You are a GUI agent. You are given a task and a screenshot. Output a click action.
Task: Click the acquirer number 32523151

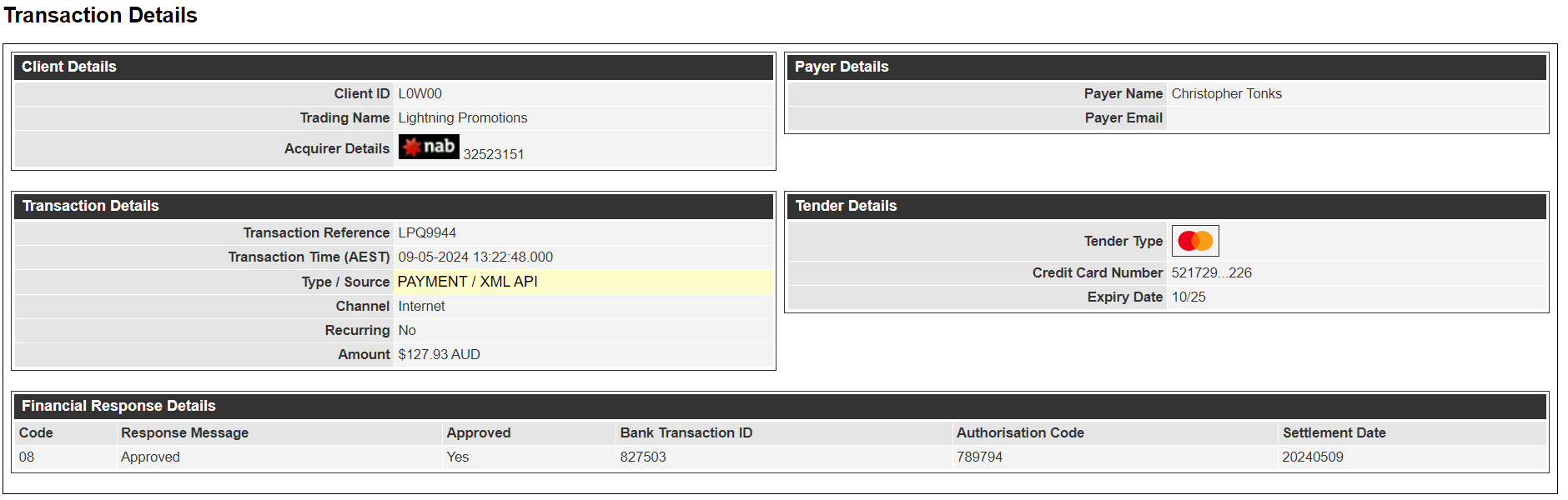(x=494, y=154)
